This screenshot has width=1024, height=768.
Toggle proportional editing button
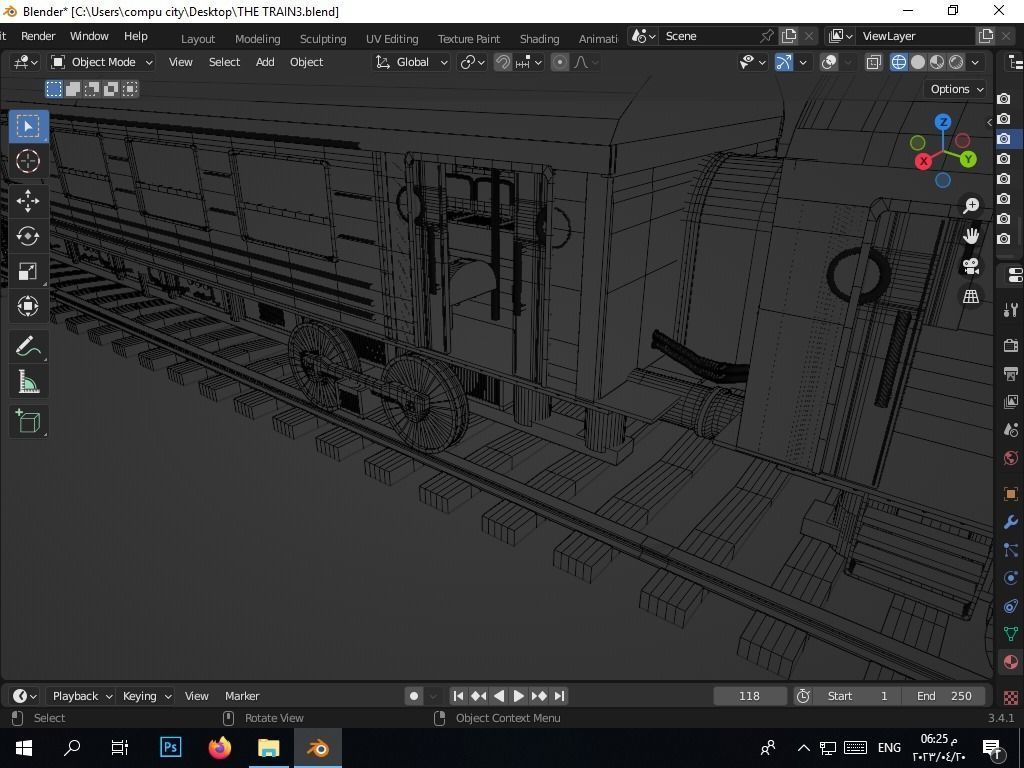(x=560, y=62)
